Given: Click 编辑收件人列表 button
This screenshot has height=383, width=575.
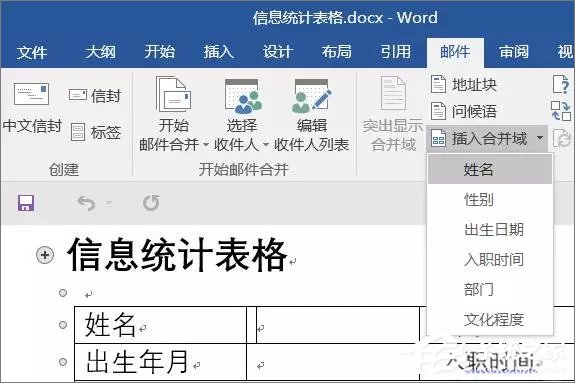Looking at the screenshot, I should point(312,114).
